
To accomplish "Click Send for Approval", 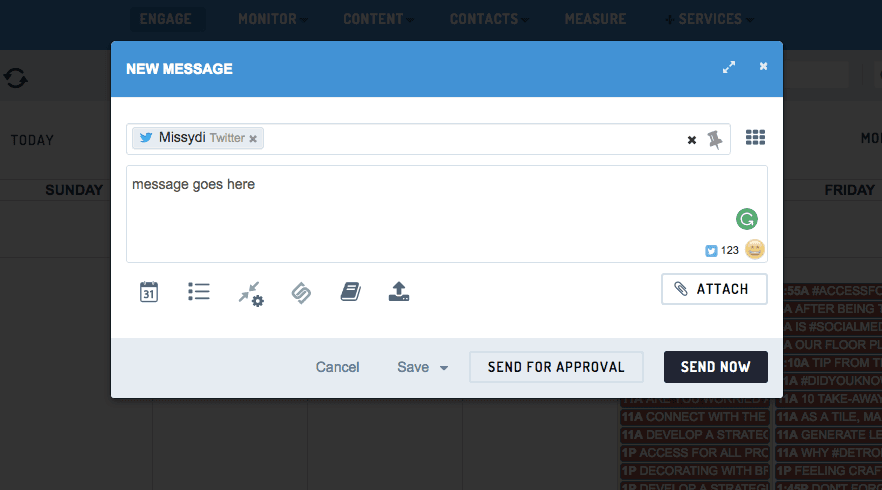I will pyautogui.click(x=556, y=367).
